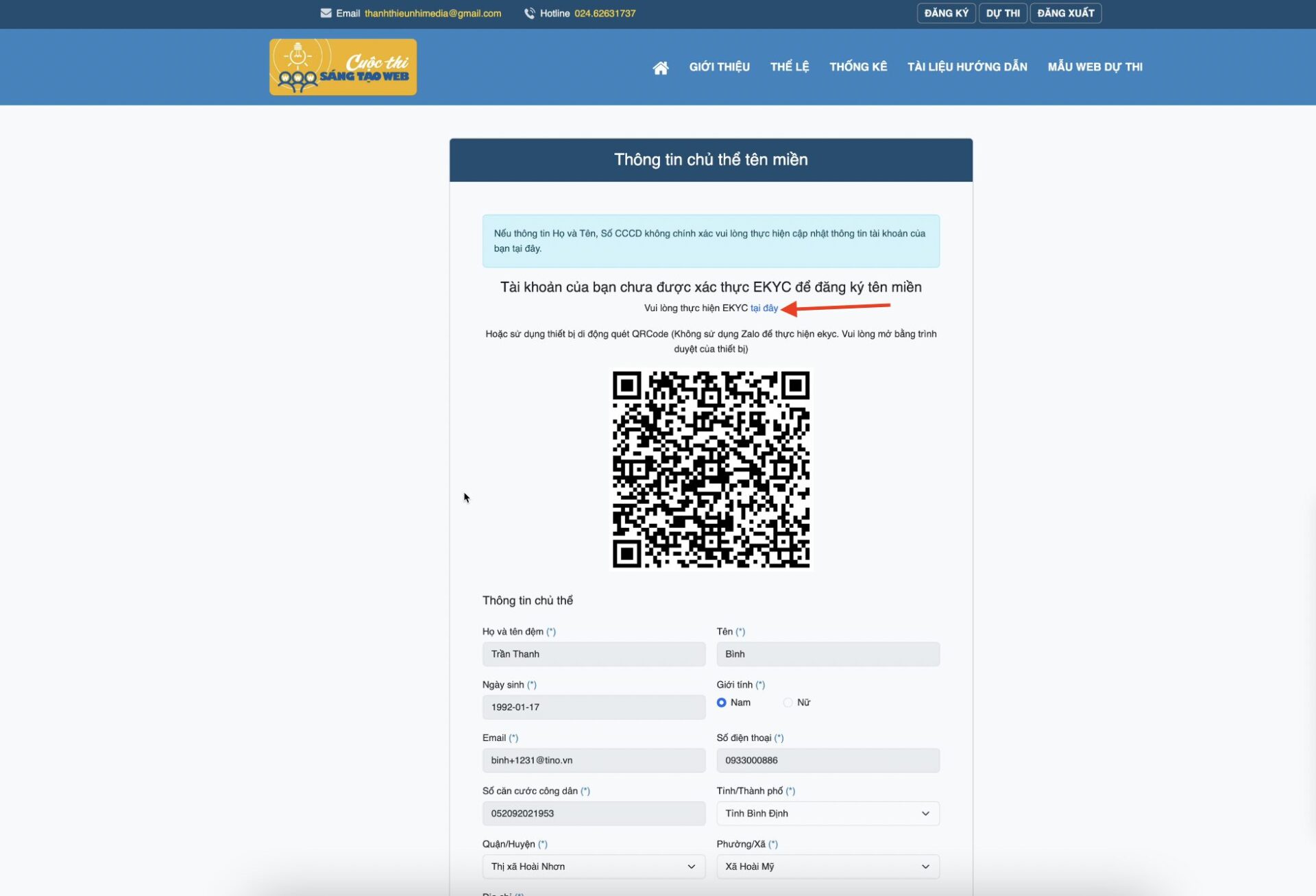Viewport: 1316px width, 896px height.
Task: Click the 'Thông tin chủ thể' section heading
Action: point(527,601)
